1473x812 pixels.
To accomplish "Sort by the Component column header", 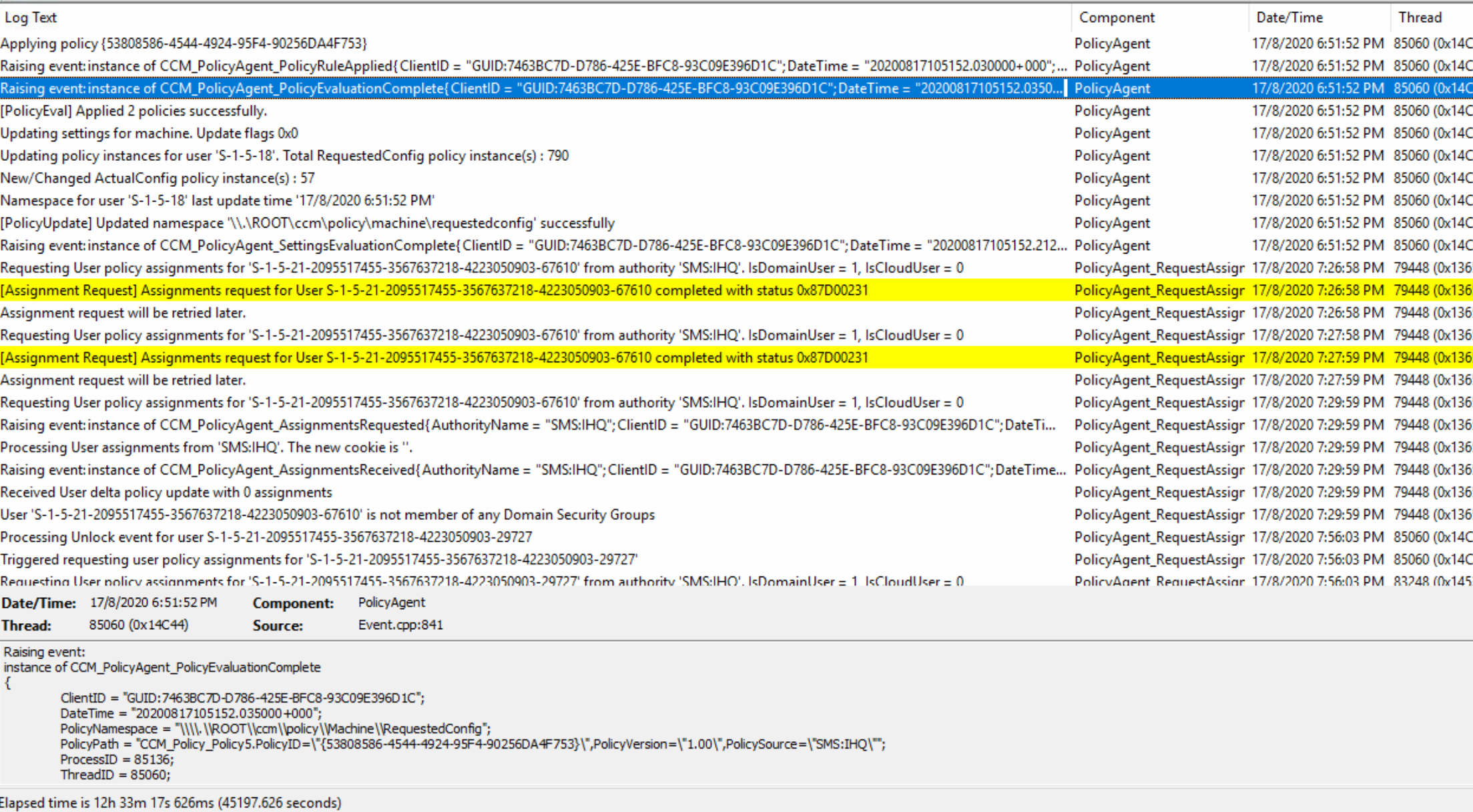I will pyautogui.click(x=1116, y=17).
